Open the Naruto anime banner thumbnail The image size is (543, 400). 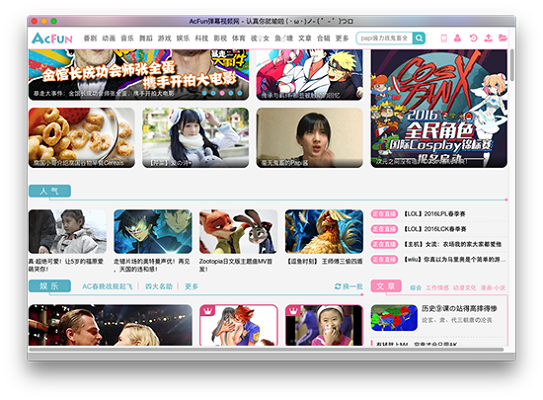tap(310, 74)
